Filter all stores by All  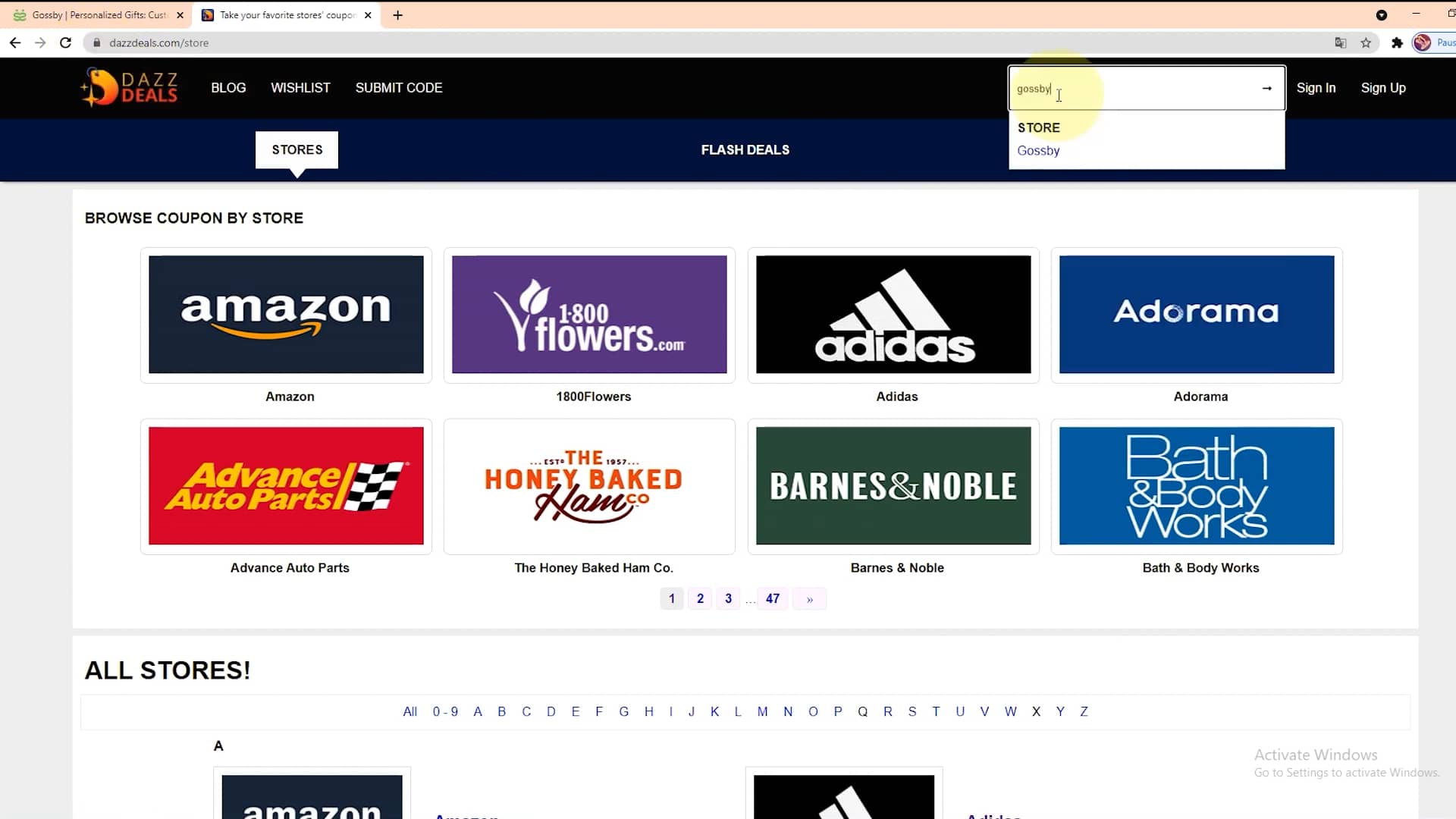coord(409,712)
